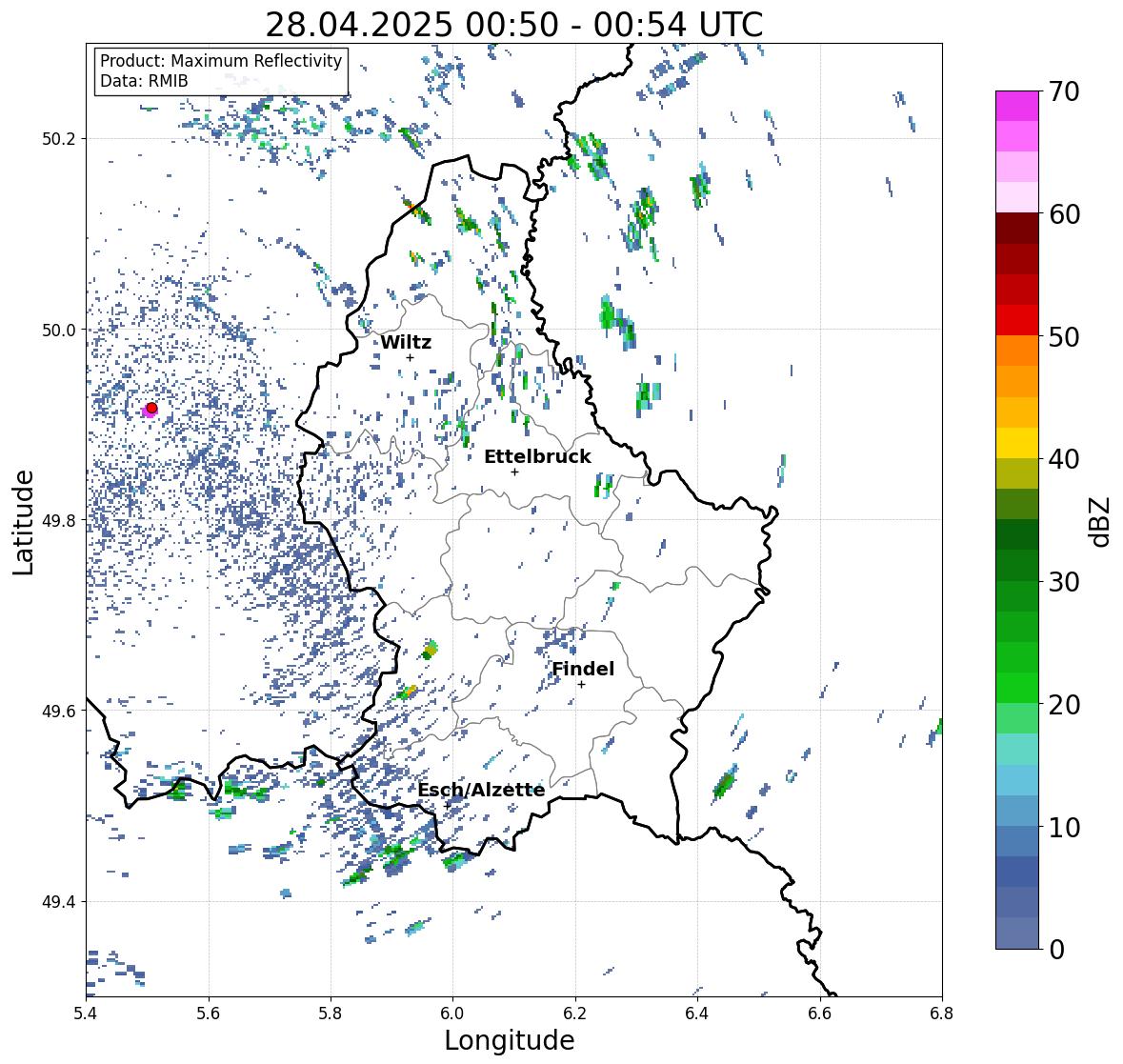This screenshot has height=1064, width=1123.
Task: Click the 50.0 latitude tick label
Action: [59, 331]
